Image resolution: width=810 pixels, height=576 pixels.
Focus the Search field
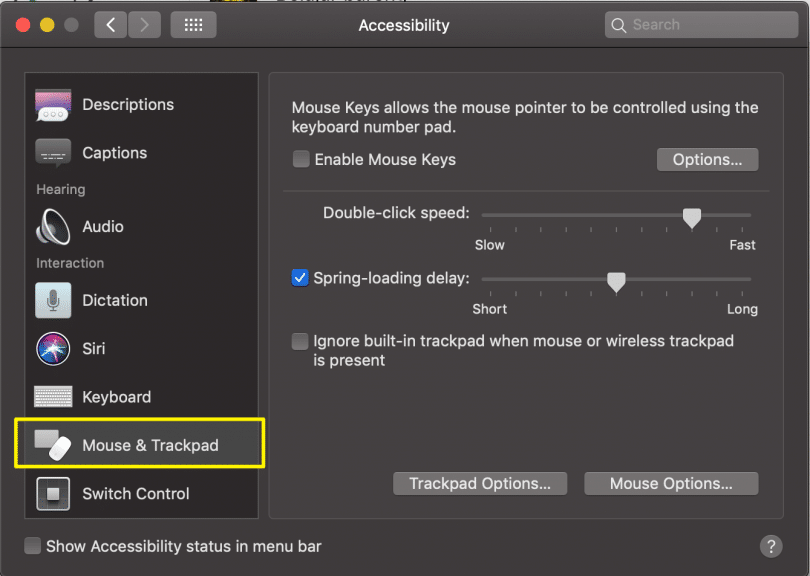[x=701, y=25]
